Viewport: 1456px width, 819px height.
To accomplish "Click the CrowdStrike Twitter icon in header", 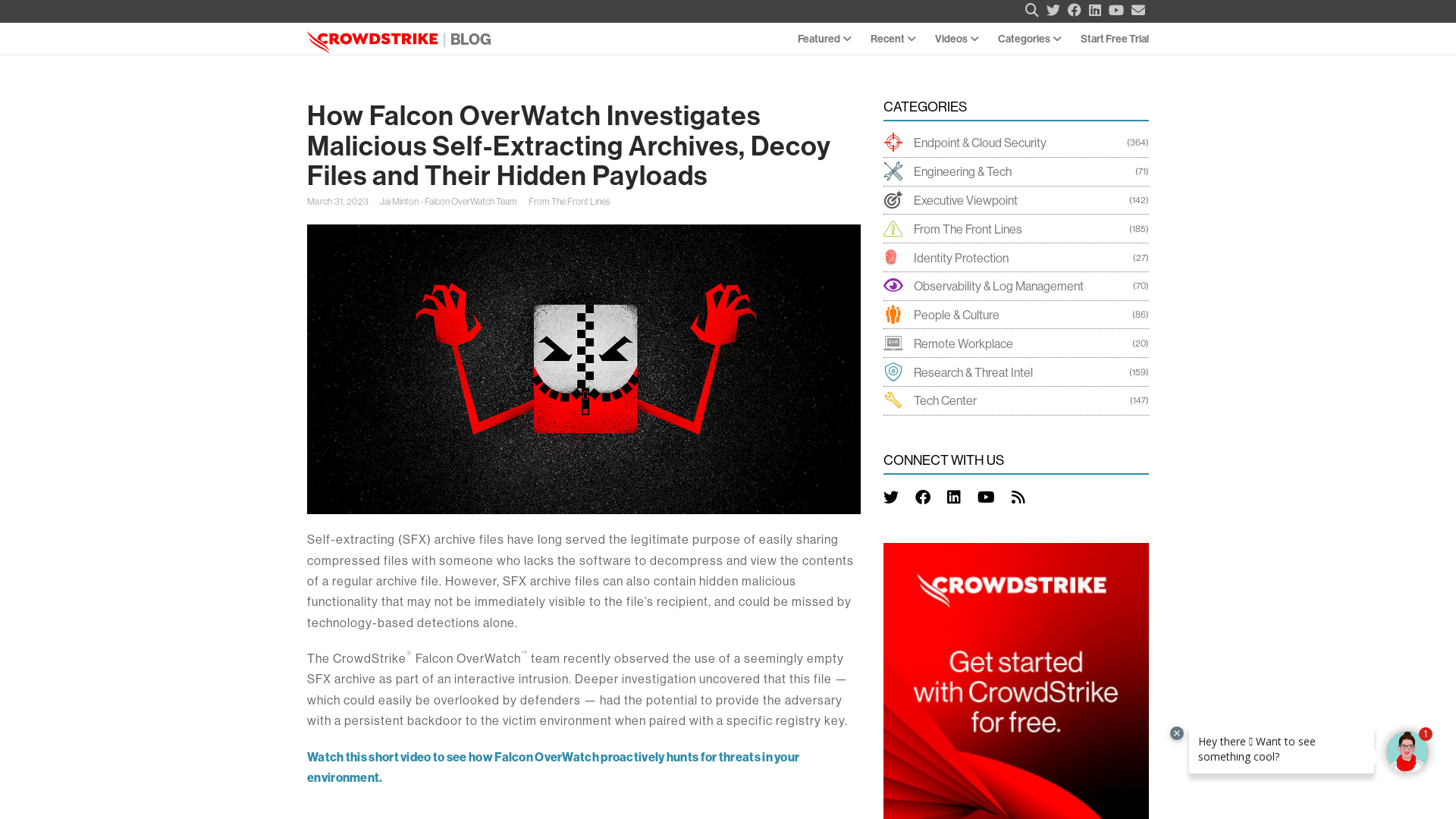I will [x=1053, y=10].
